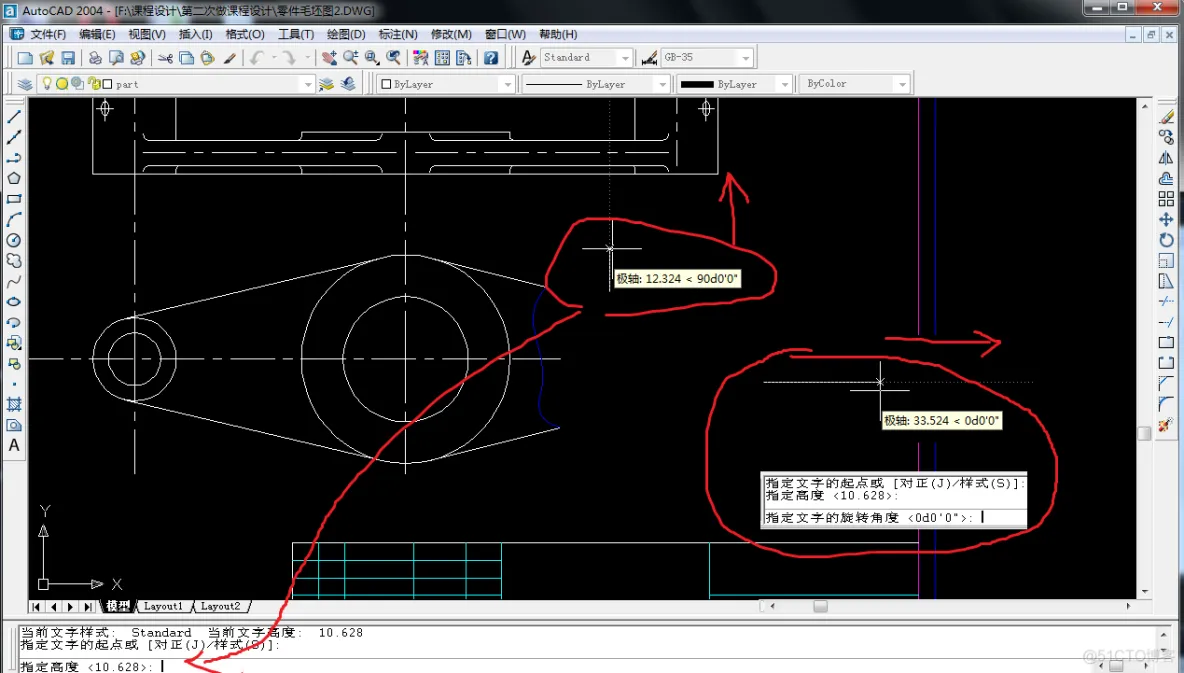Select the Polyline tool
The image size is (1184, 673).
pyautogui.click(x=14, y=158)
